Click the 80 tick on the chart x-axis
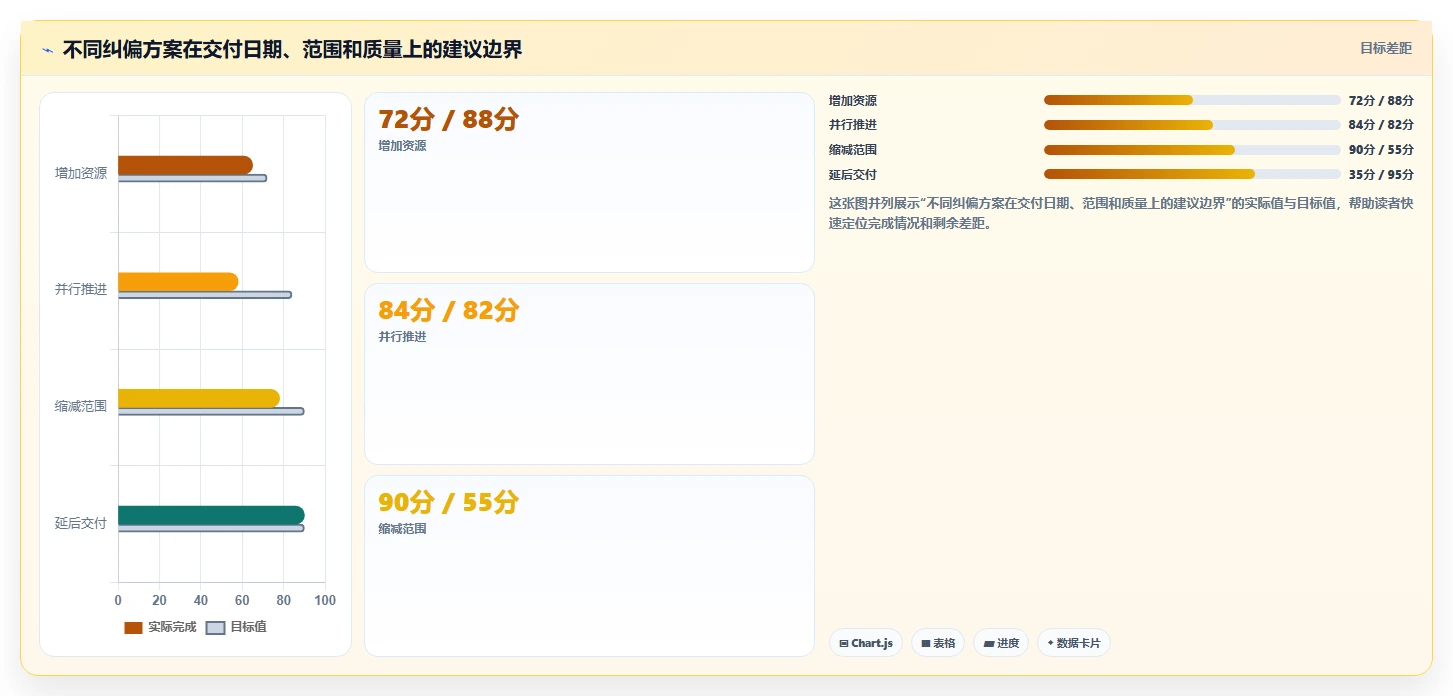1453x696 pixels. [284, 600]
